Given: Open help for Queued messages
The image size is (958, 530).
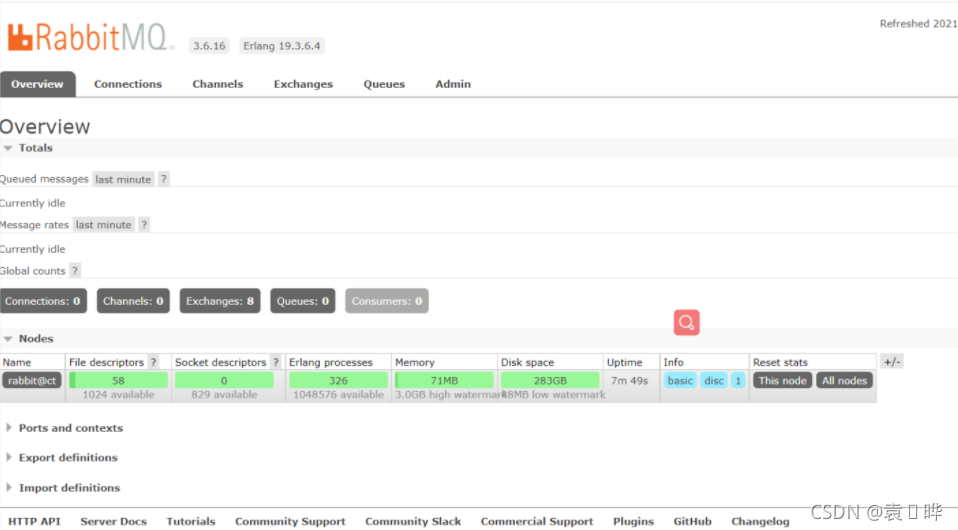Looking at the screenshot, I should click(163, 179).
